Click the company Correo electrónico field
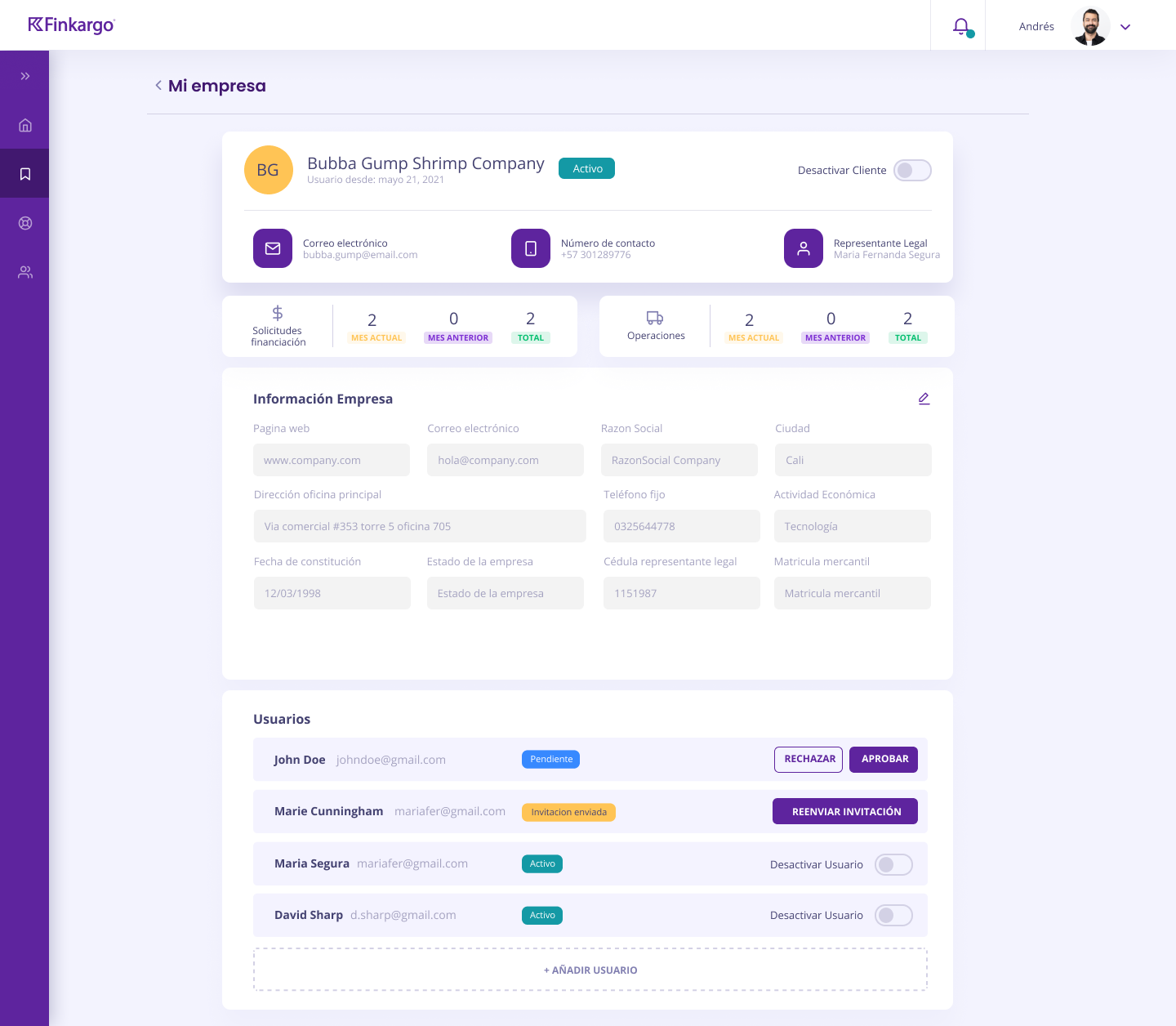 [x=506, y=460]
